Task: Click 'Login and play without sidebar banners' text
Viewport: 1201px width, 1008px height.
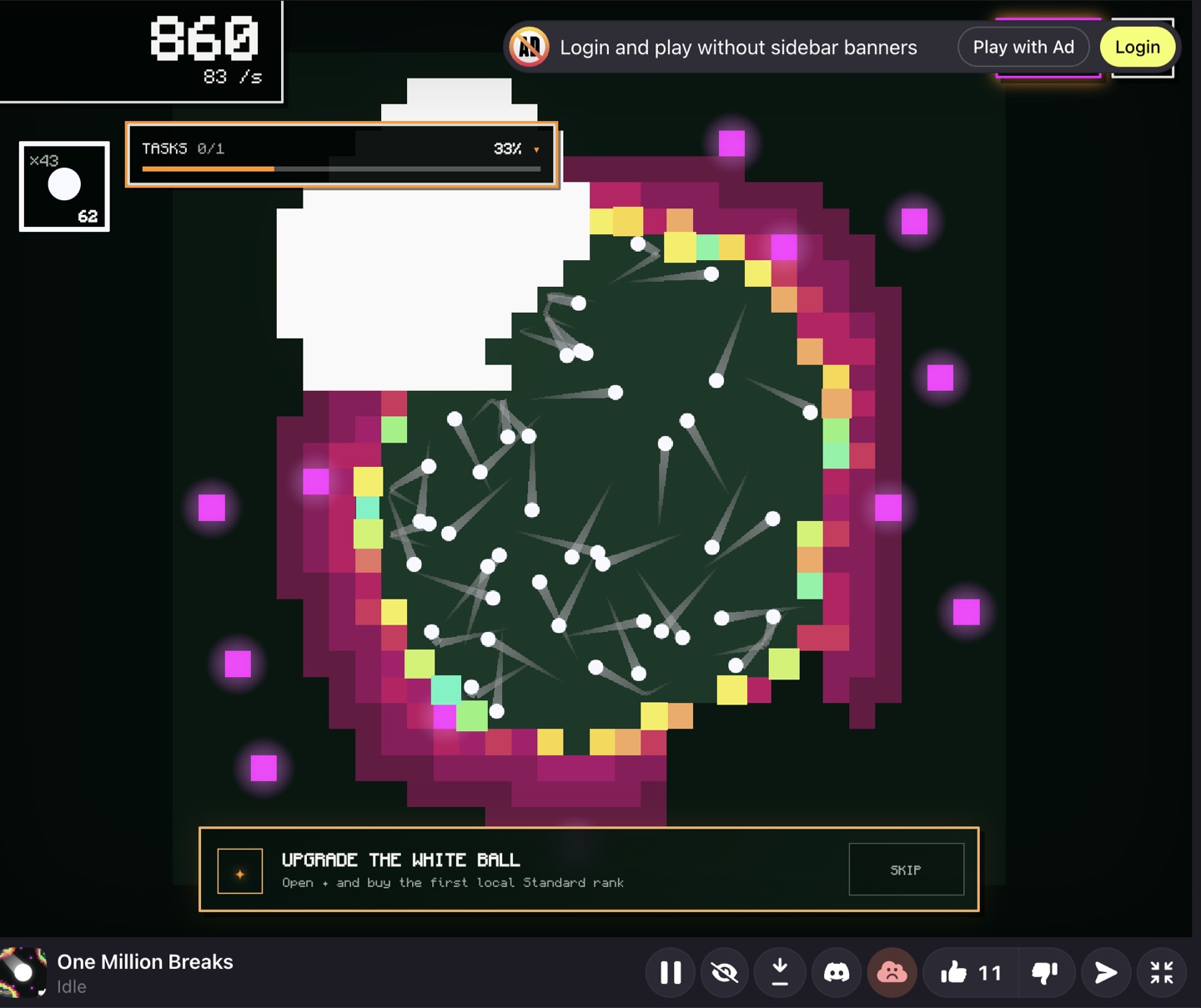Action: [738, 48]
